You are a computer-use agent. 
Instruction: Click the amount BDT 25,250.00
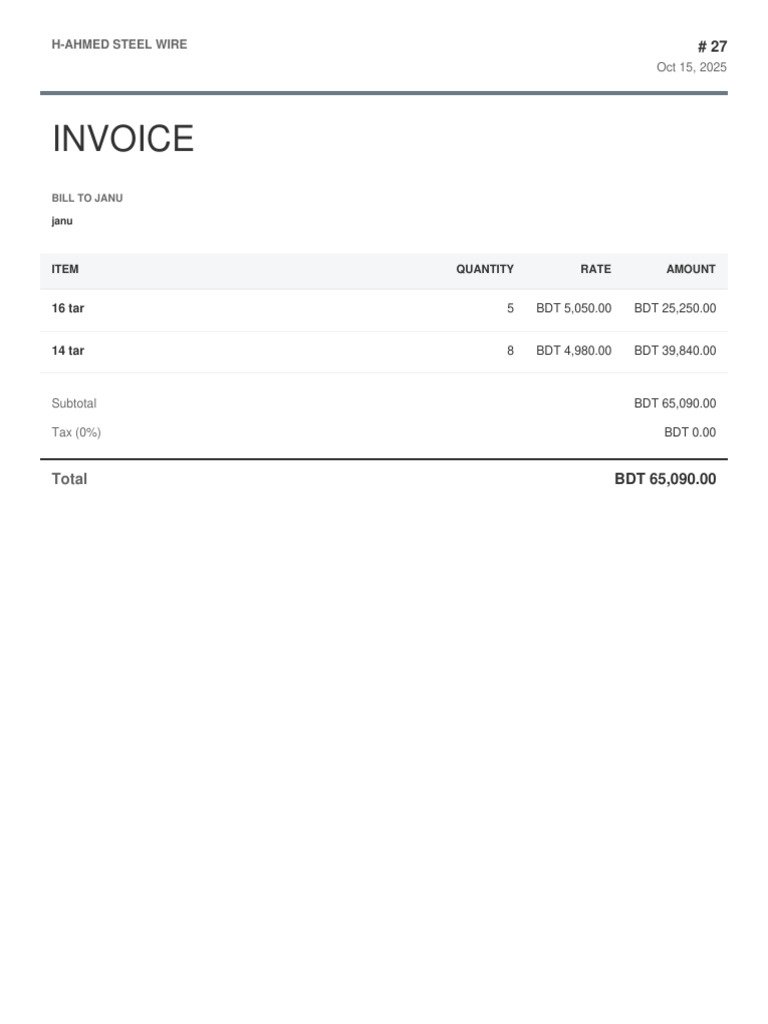tap(675, 308)
